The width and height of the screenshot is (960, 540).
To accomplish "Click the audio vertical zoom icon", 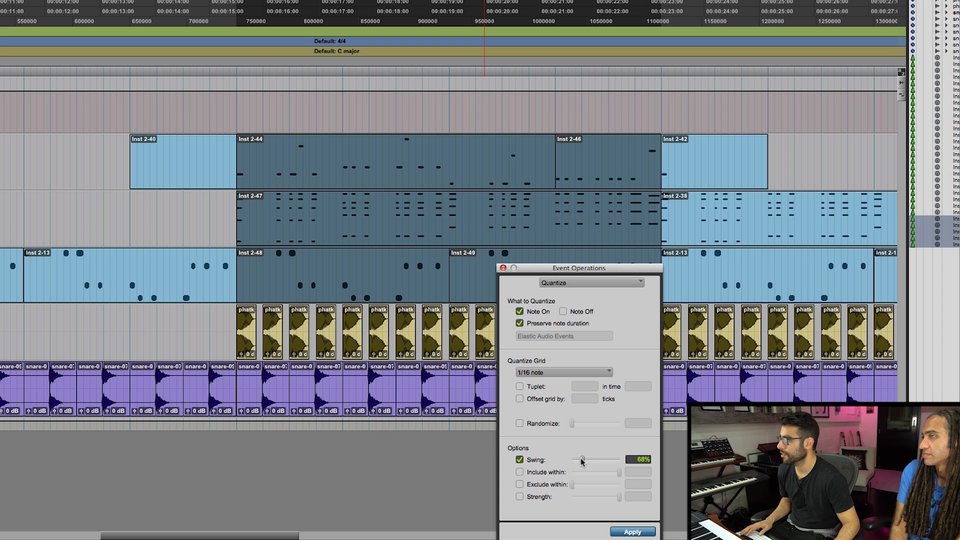I will tap(901, 83).
